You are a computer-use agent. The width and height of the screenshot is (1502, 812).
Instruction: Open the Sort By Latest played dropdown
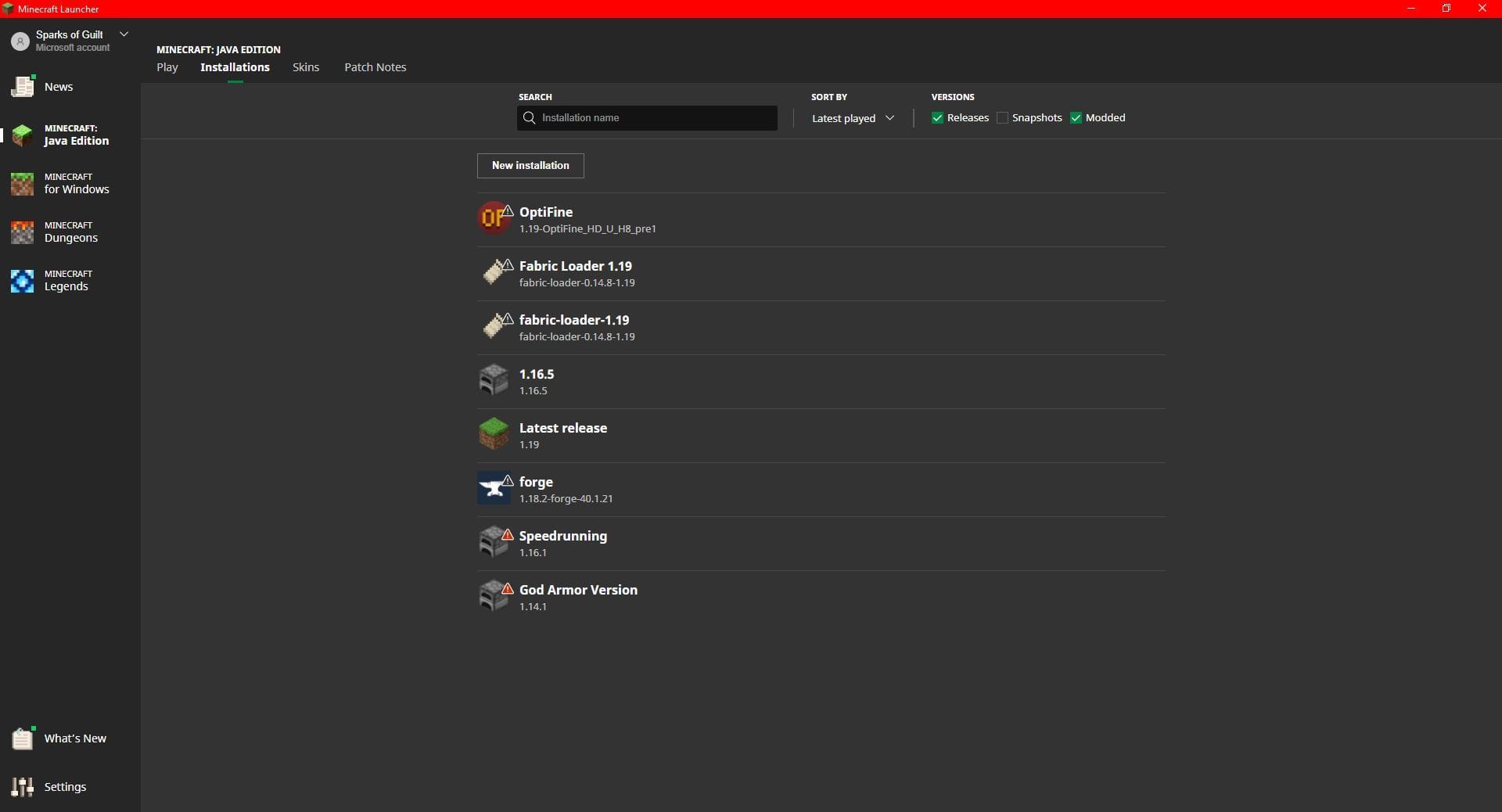tap(852, 118)
